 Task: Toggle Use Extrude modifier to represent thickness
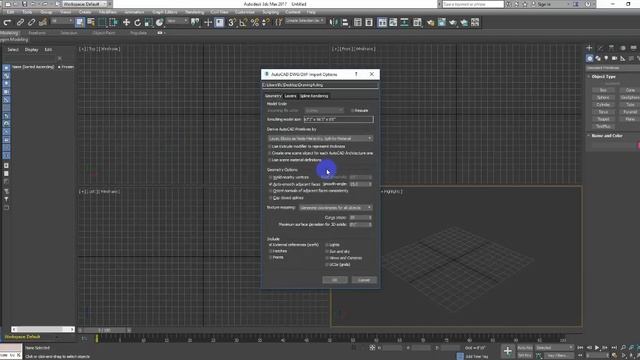tap(269, 146)
